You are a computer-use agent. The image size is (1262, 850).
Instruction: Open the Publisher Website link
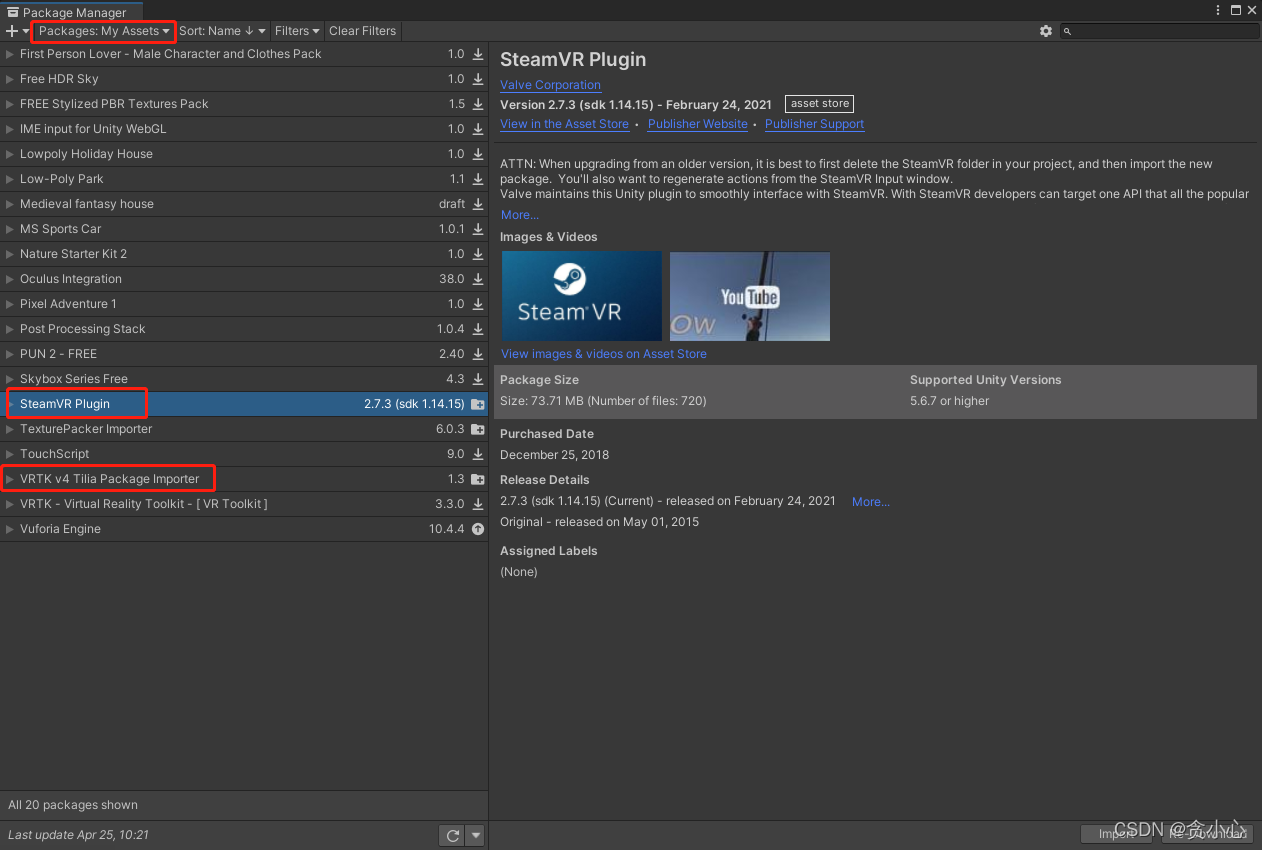tap(698, 124)
